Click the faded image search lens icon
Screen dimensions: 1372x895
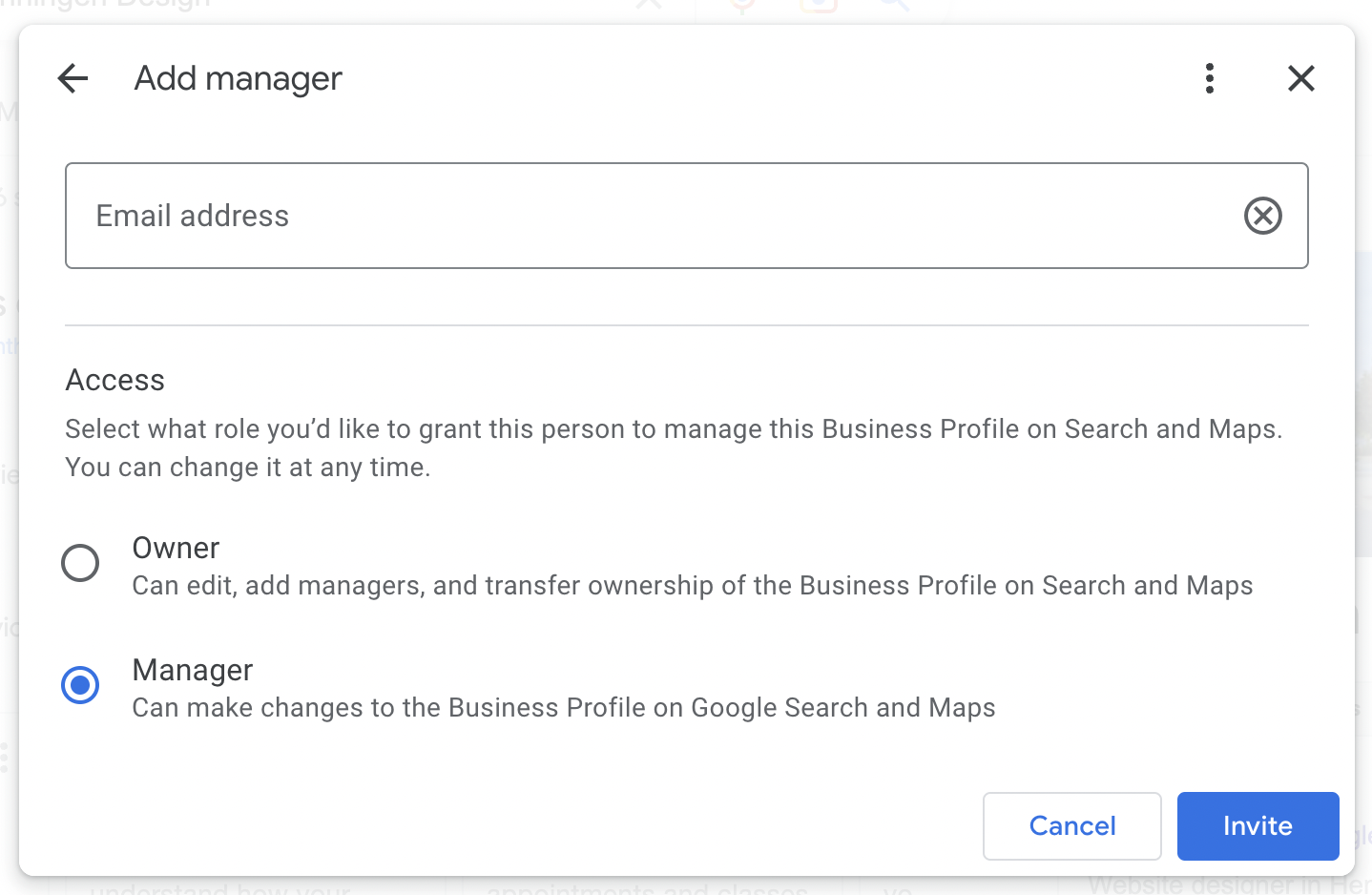tap(819, 8)
